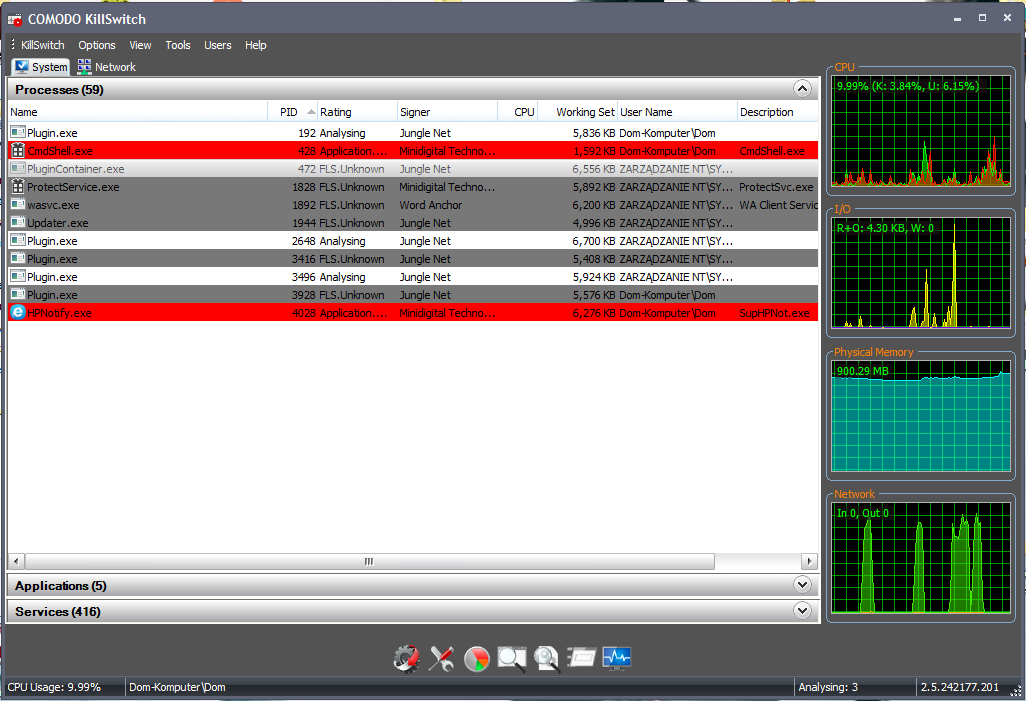
Task: Open the pie chart usage icon
Action: (x=477, y=659)
